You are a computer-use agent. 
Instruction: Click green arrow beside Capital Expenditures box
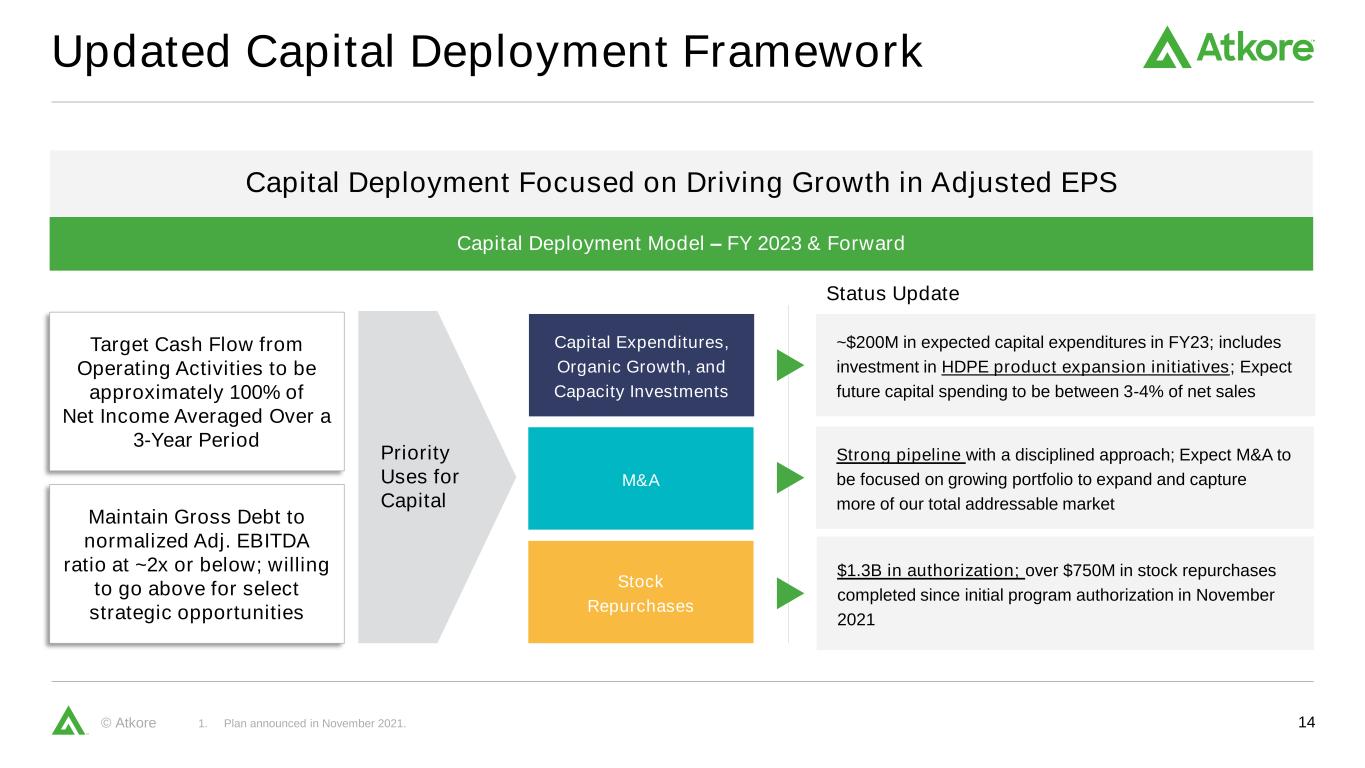(x=790, y=365)
